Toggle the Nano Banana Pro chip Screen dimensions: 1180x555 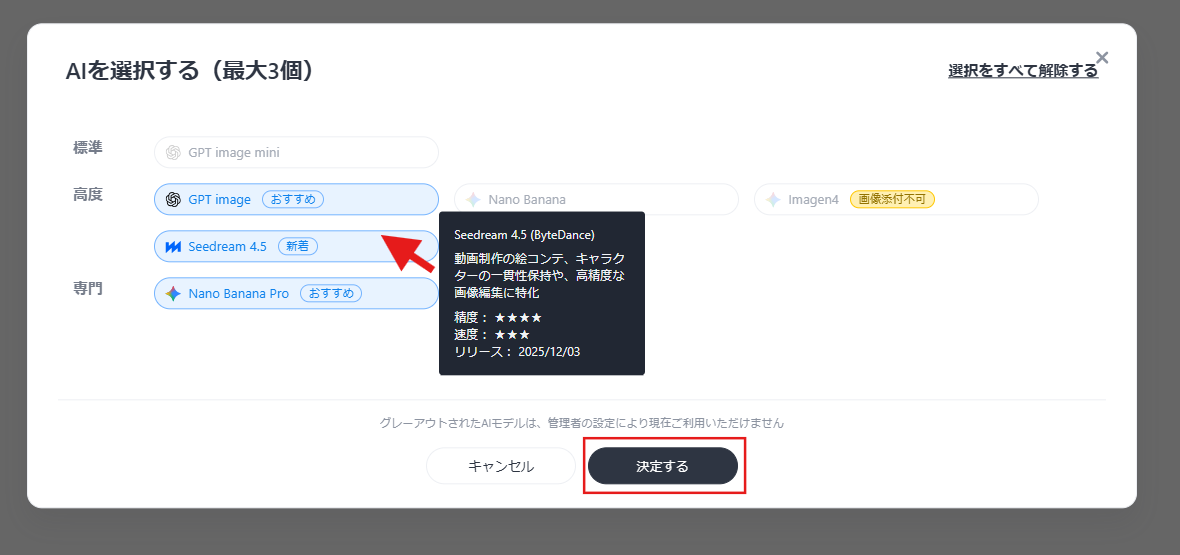[x=297, y=293]
